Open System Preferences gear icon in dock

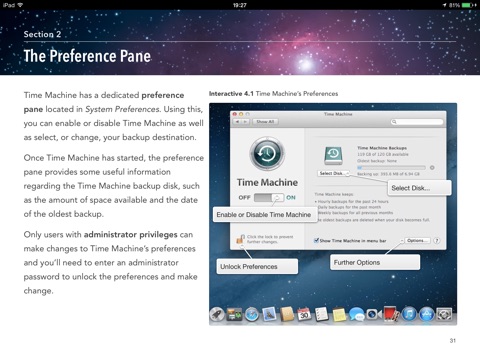point(444,314)
